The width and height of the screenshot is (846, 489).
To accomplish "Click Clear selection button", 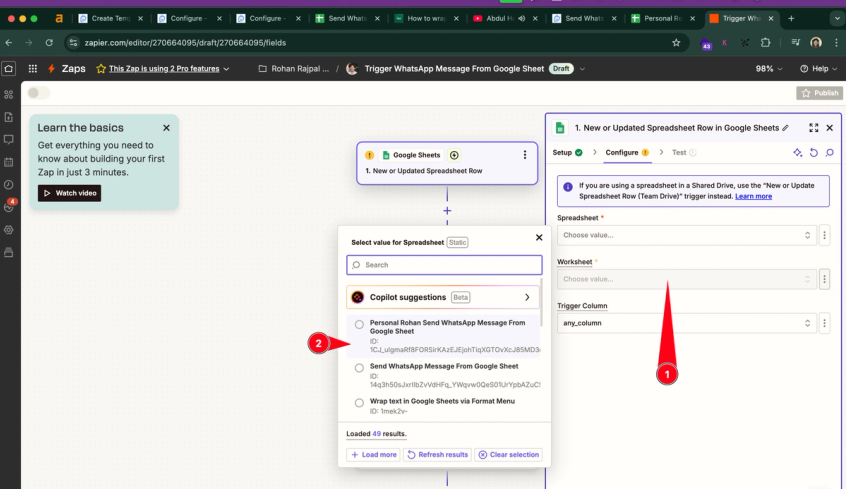I will pos(508,455).
